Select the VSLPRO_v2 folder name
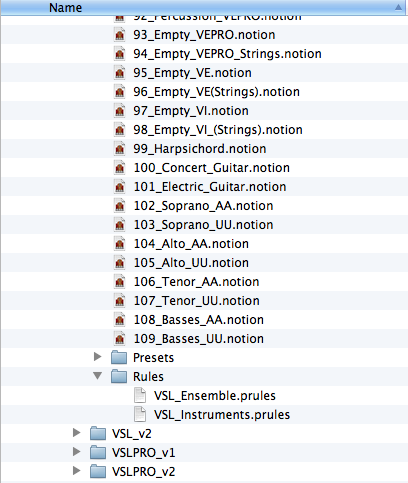The width and height of the screenshot is (408, 483). [143, 472]
